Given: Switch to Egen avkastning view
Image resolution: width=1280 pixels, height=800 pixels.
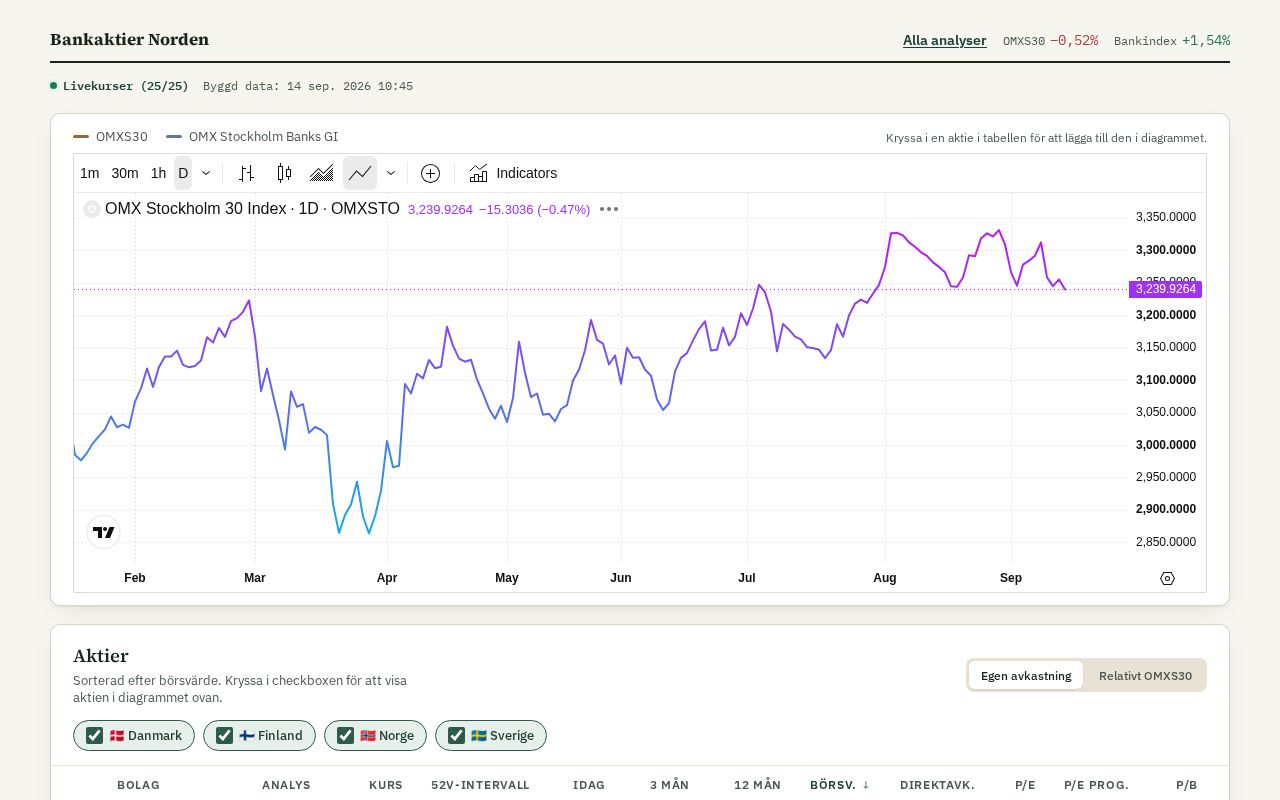Looking at the screenshot, I should coord(1026,675).
